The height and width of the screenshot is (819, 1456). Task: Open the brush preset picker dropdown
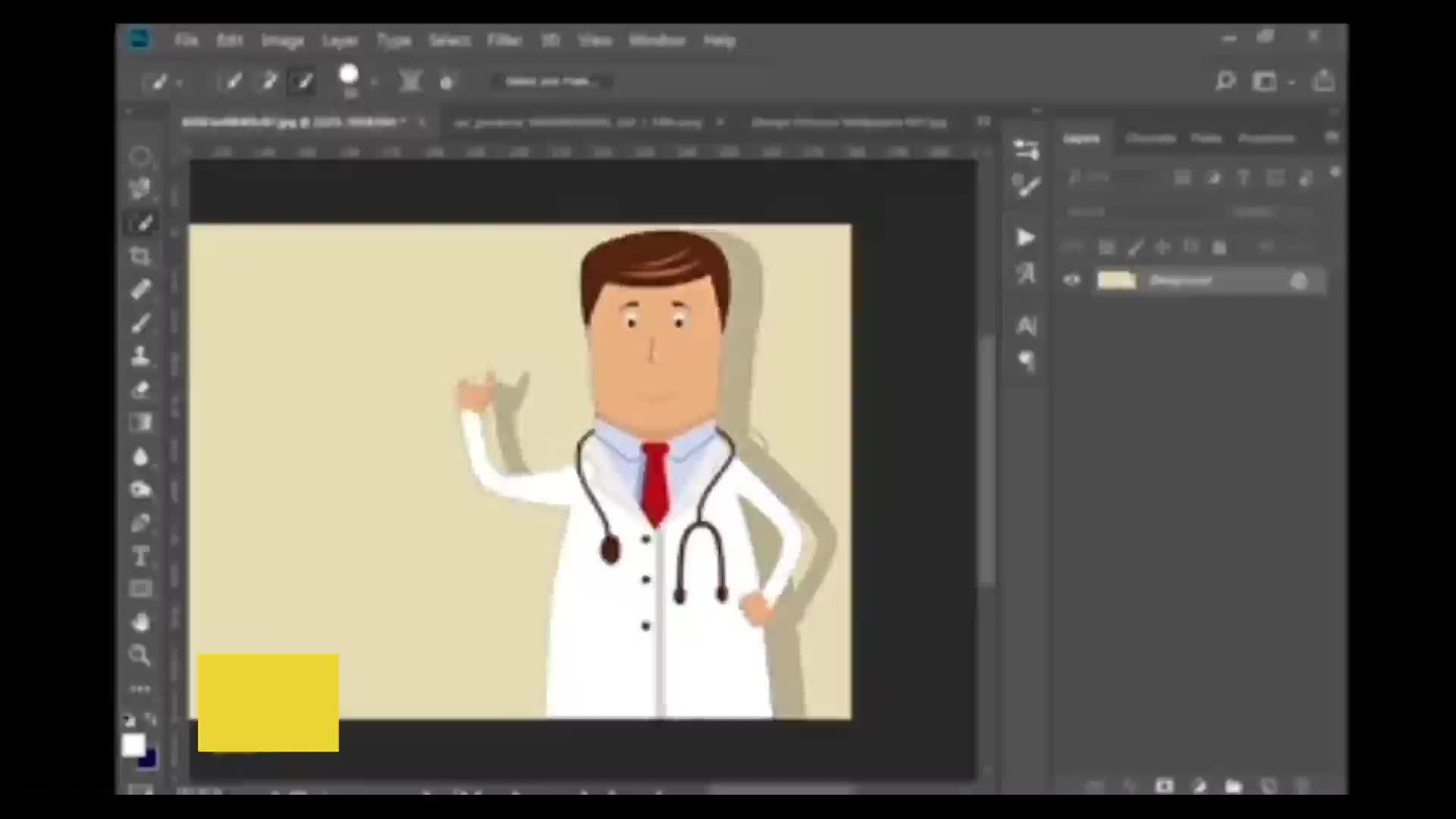pos(373,81)
